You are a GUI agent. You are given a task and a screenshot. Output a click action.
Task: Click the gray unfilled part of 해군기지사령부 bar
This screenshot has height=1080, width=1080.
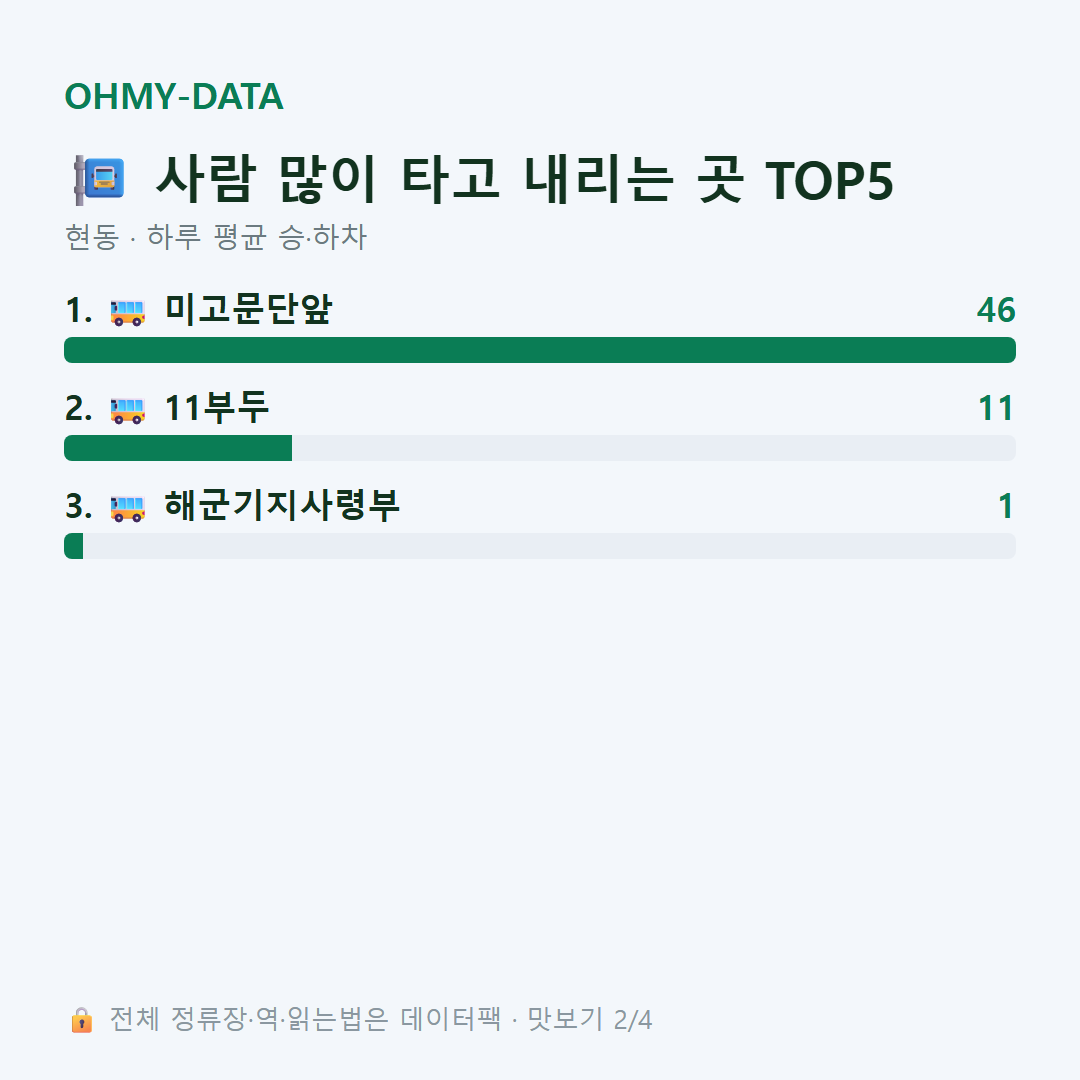(x=550, y=546)
